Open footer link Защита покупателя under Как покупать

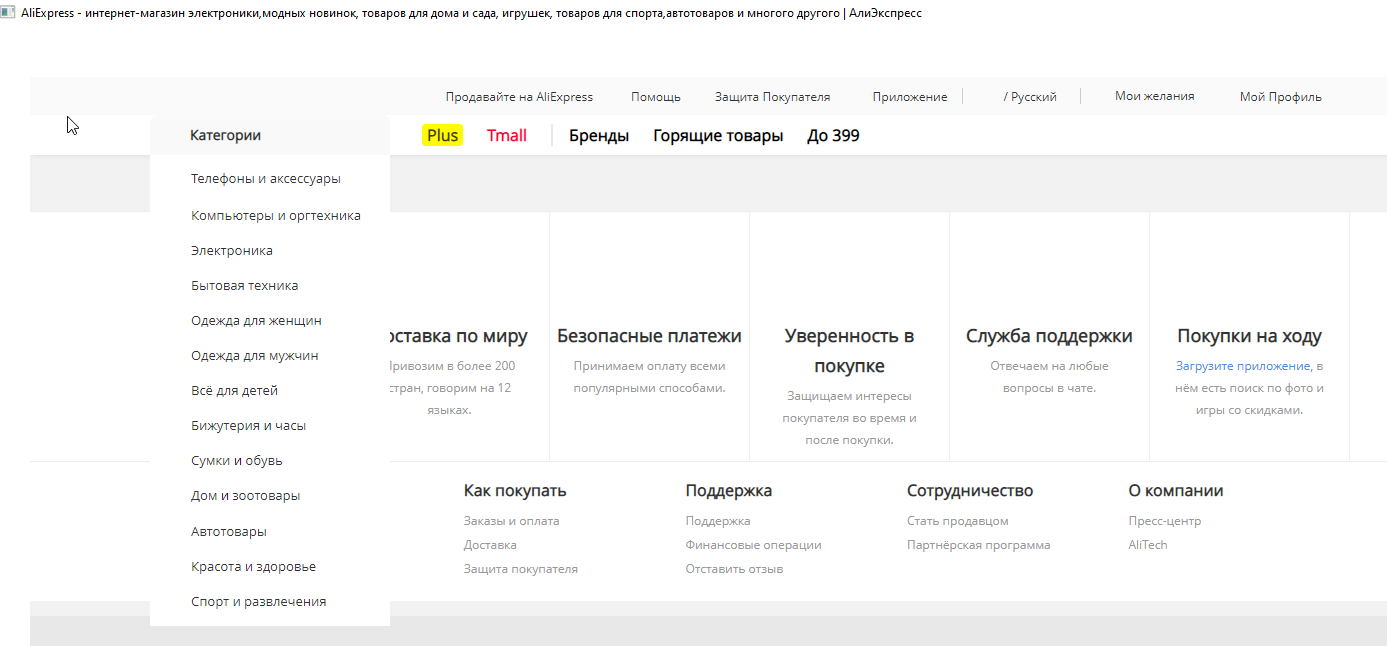click(x=521, y=569)
